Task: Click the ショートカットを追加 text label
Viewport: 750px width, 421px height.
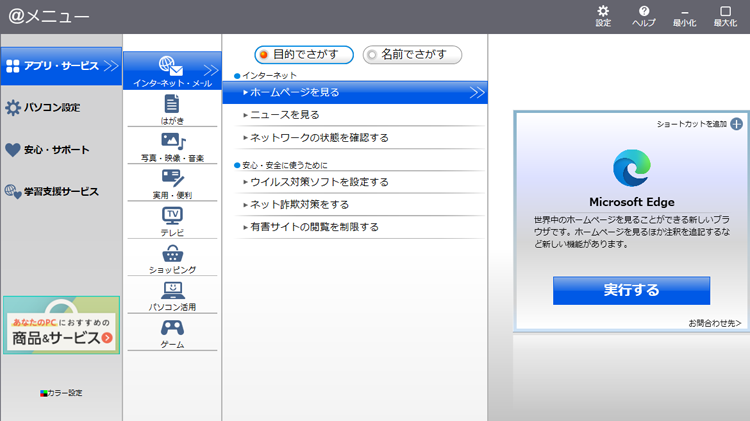Action: (692, 124)
